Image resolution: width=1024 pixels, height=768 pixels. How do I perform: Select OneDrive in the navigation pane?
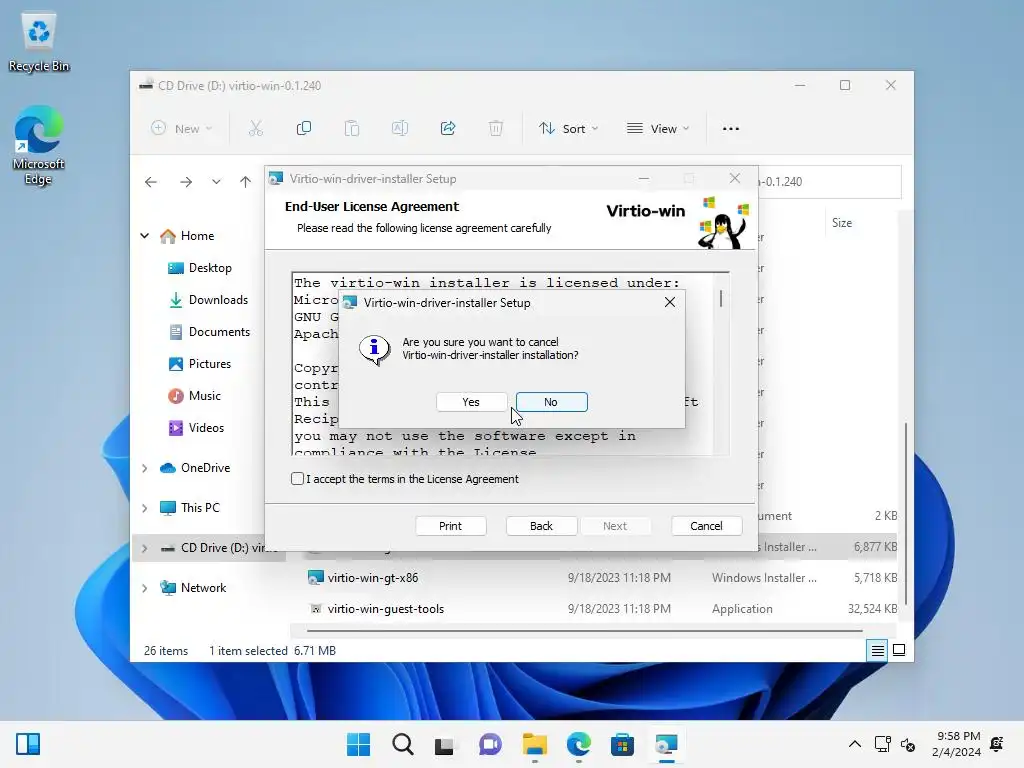point(205,468)
